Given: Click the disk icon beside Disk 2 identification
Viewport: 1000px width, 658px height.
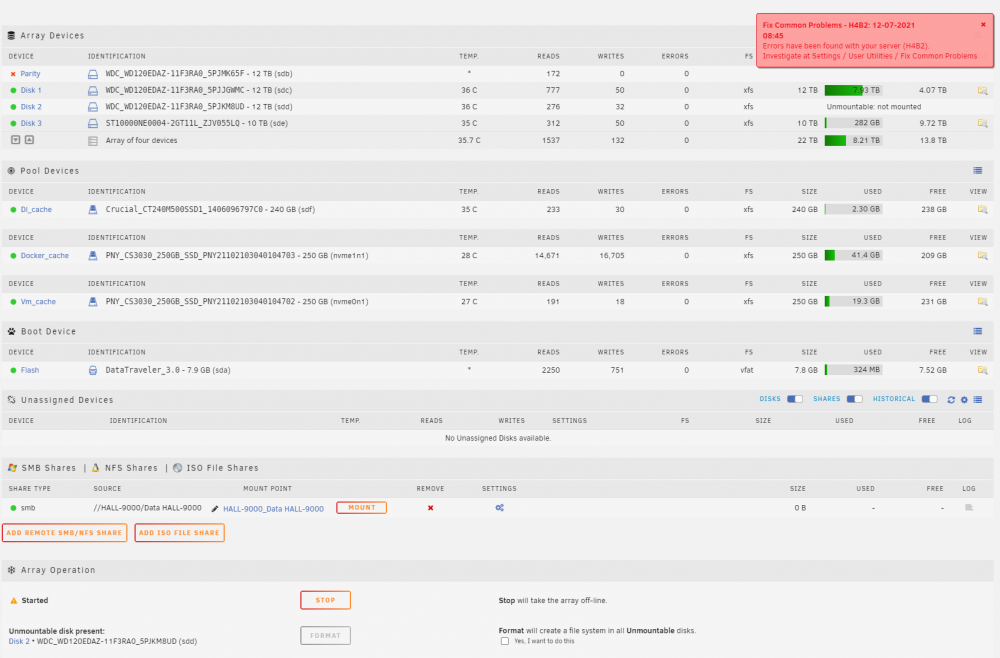Looking at the screenshot, I should (x=93, y=107).
